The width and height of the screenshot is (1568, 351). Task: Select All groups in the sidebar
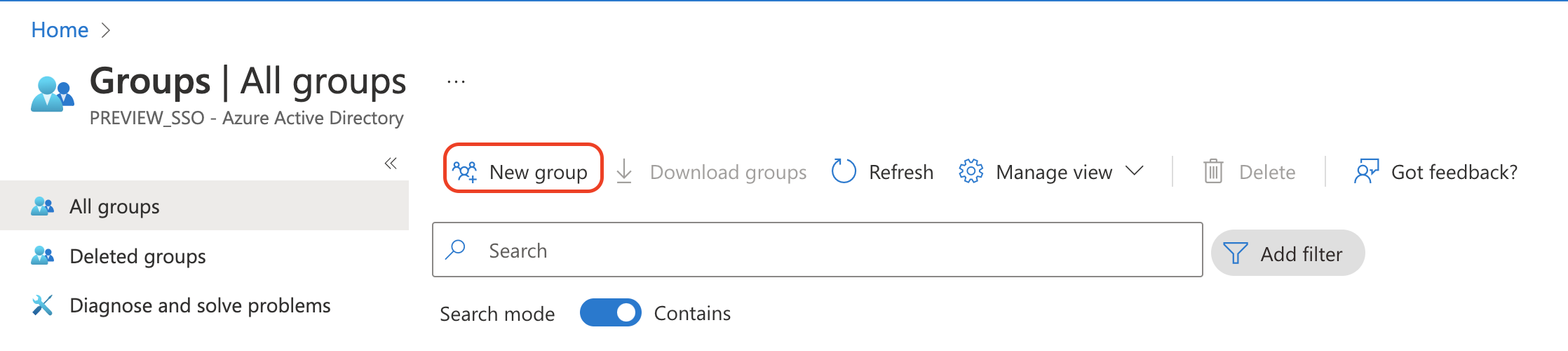(x=114, y=206)
